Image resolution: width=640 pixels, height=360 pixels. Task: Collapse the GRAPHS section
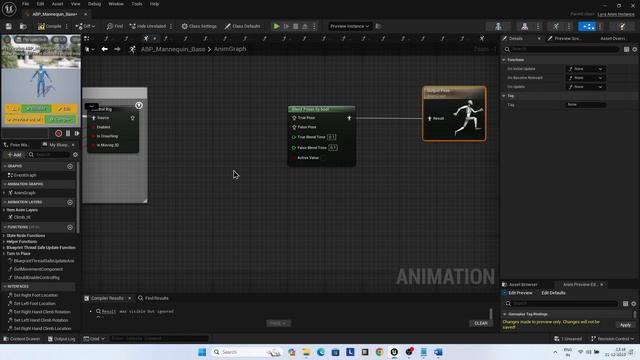click(x=4, y=166)
